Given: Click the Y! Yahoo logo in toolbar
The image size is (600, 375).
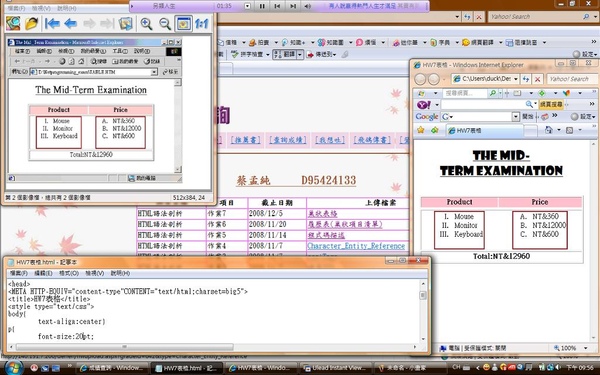Looking at the screenshot, I should point(424,104).
